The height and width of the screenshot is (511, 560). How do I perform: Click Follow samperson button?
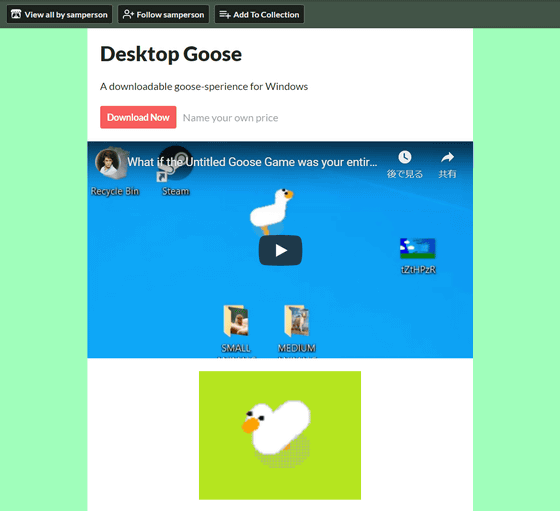(164, 14)
